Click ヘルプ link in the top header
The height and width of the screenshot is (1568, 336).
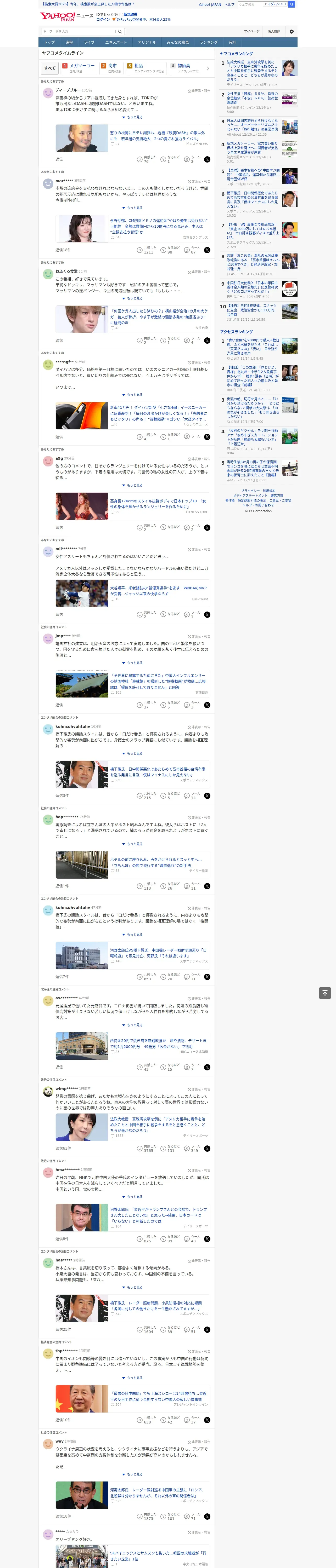click(229, 4)
